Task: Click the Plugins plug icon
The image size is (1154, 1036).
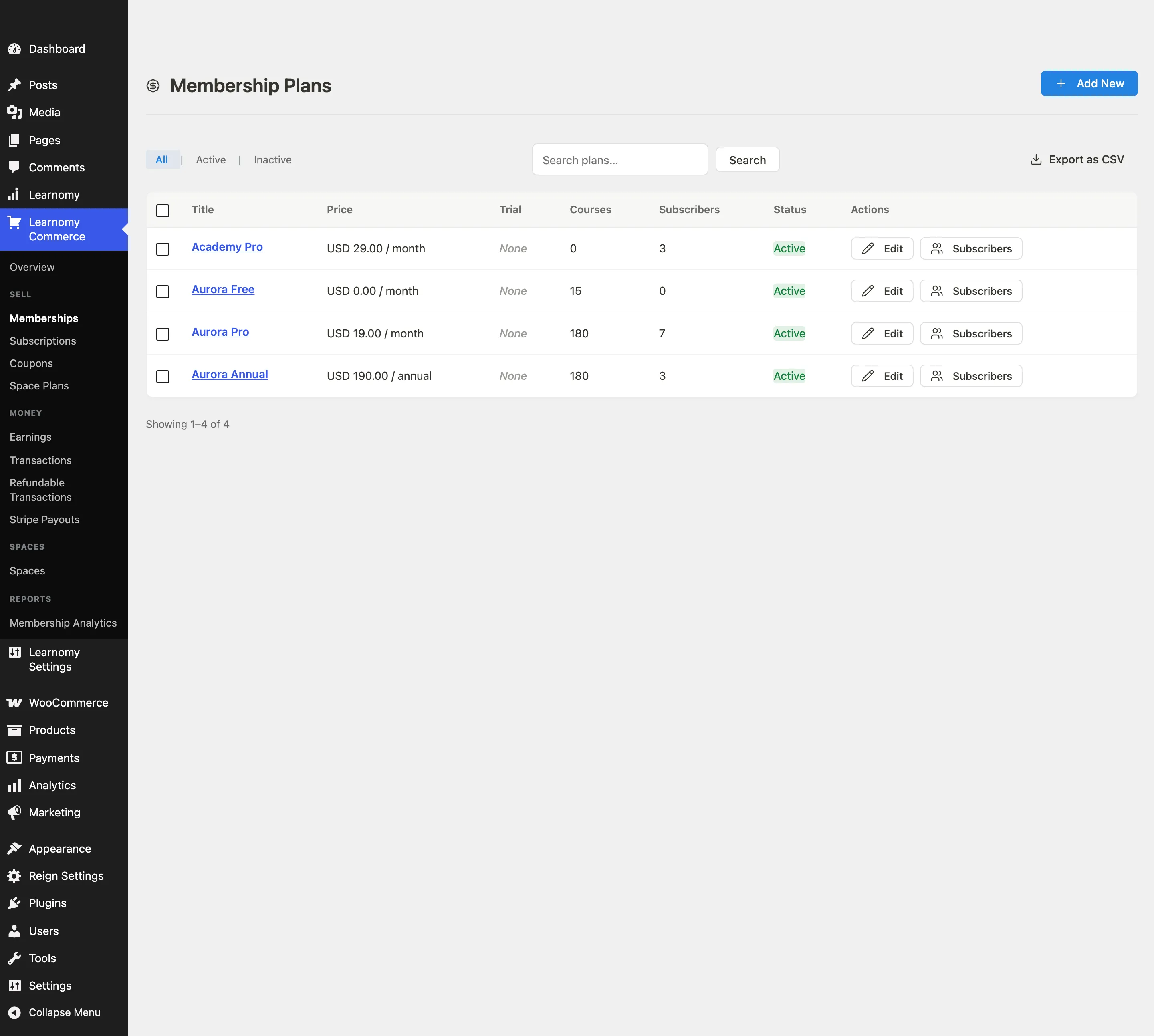Action: (x=14, y=903)
